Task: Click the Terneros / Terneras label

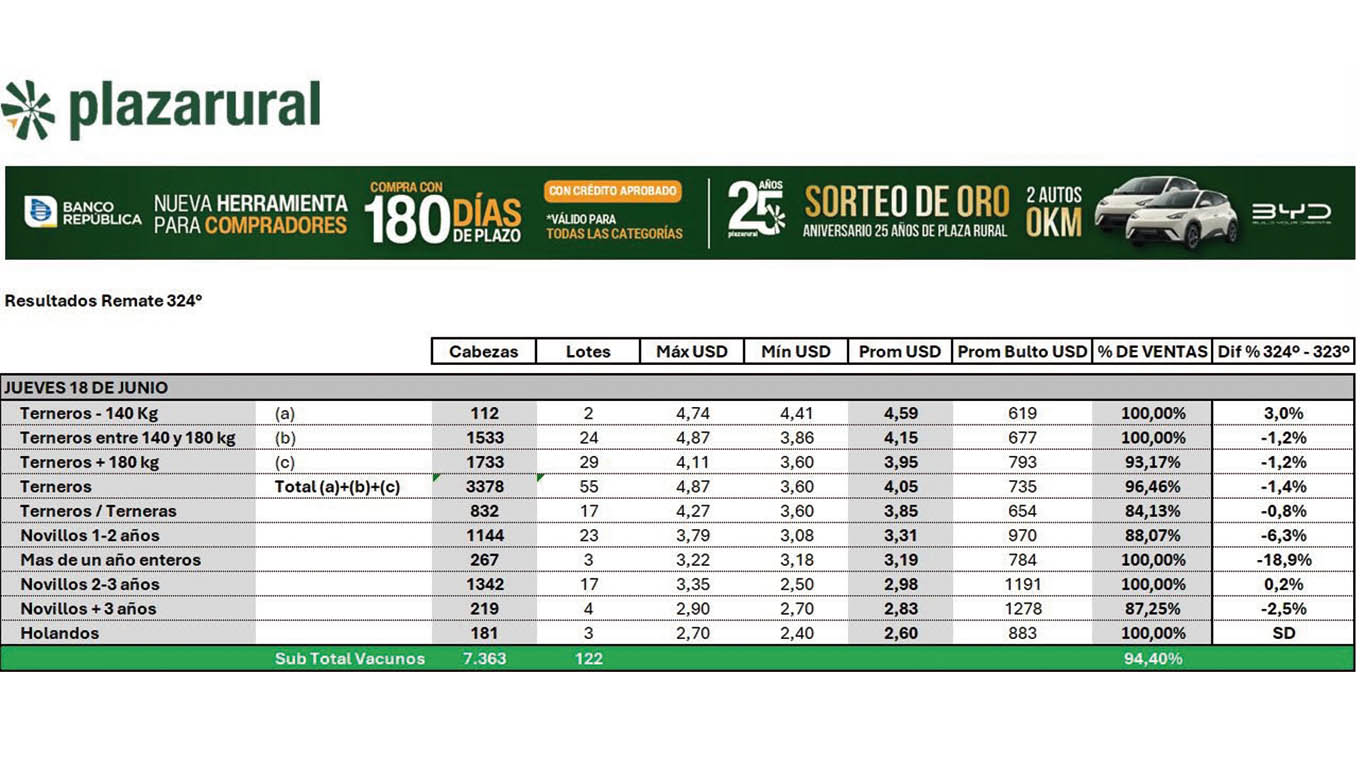Action: tap(98, 511)
